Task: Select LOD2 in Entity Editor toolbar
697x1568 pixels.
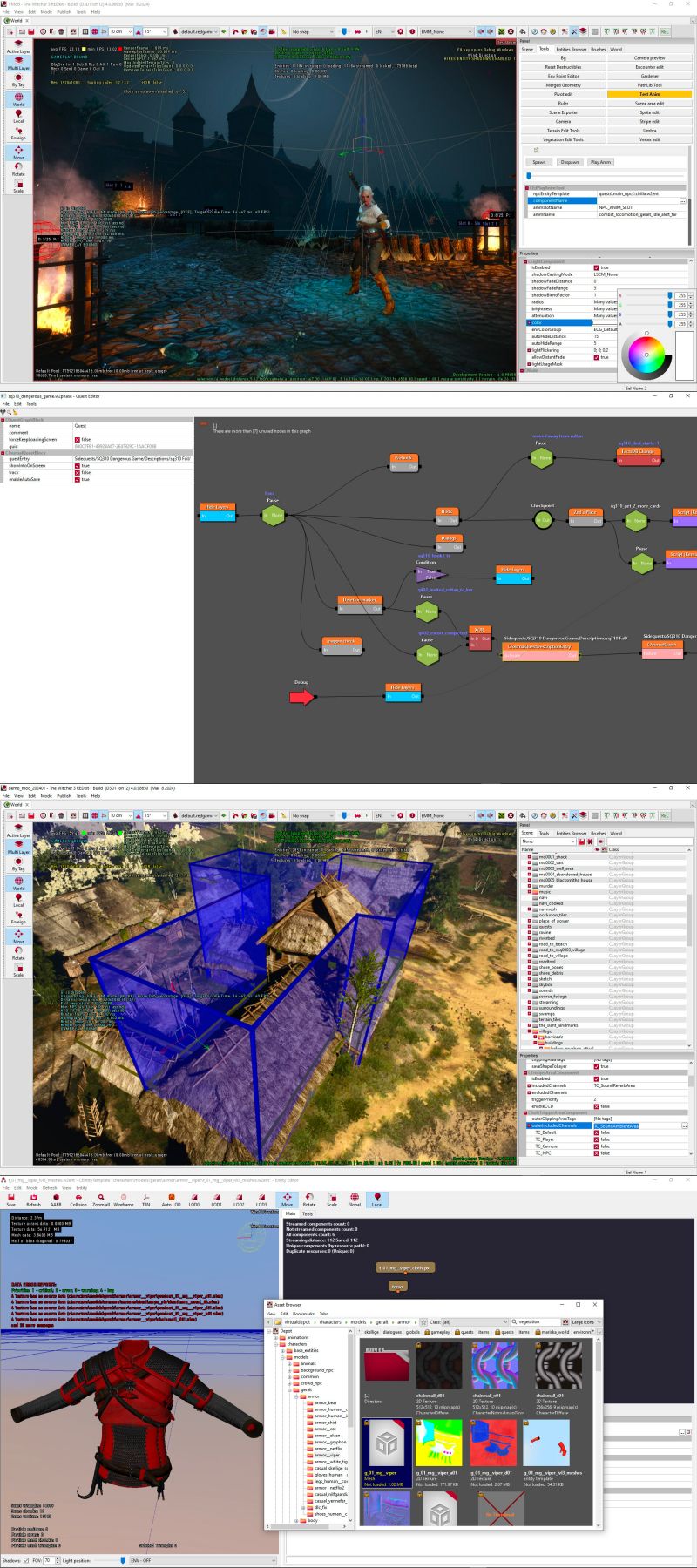Action: [239, 1200]
